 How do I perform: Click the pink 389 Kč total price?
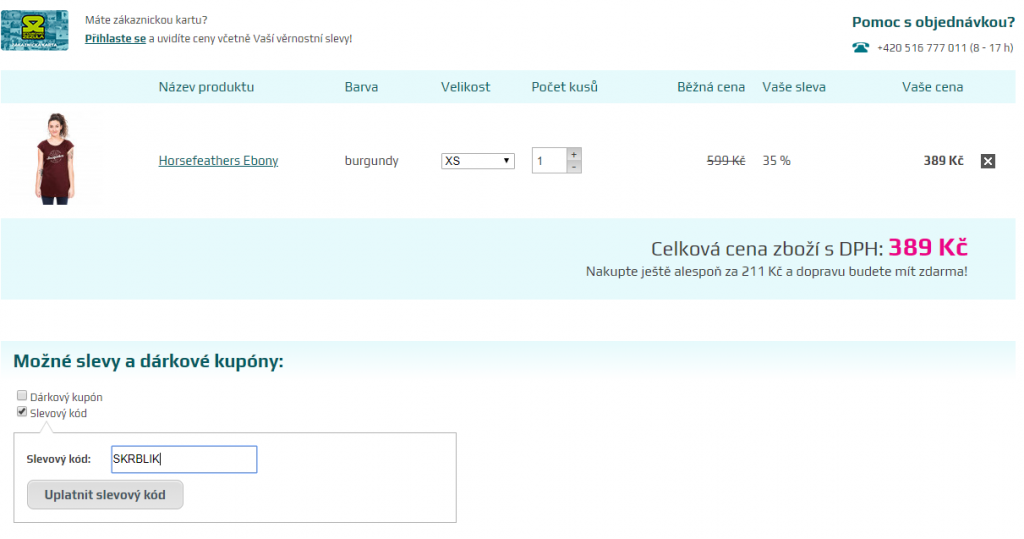point(928,248)
